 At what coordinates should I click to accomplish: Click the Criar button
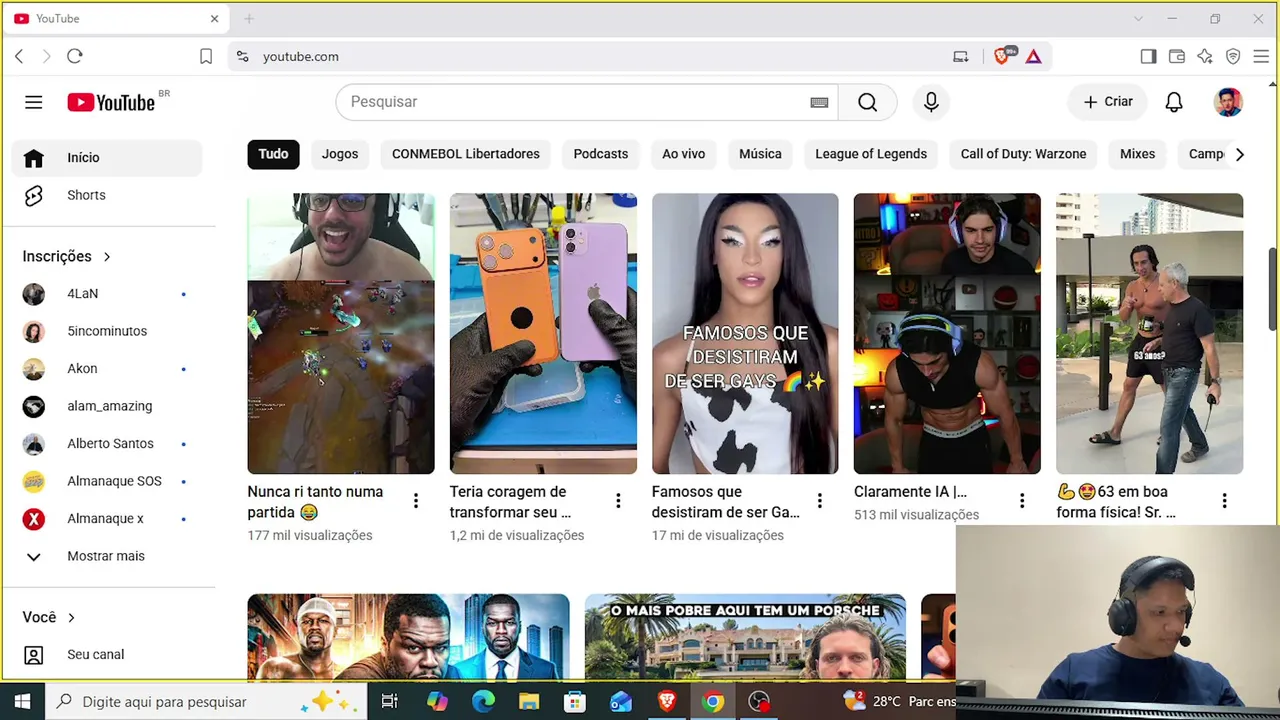click(x=1108, y=102)
